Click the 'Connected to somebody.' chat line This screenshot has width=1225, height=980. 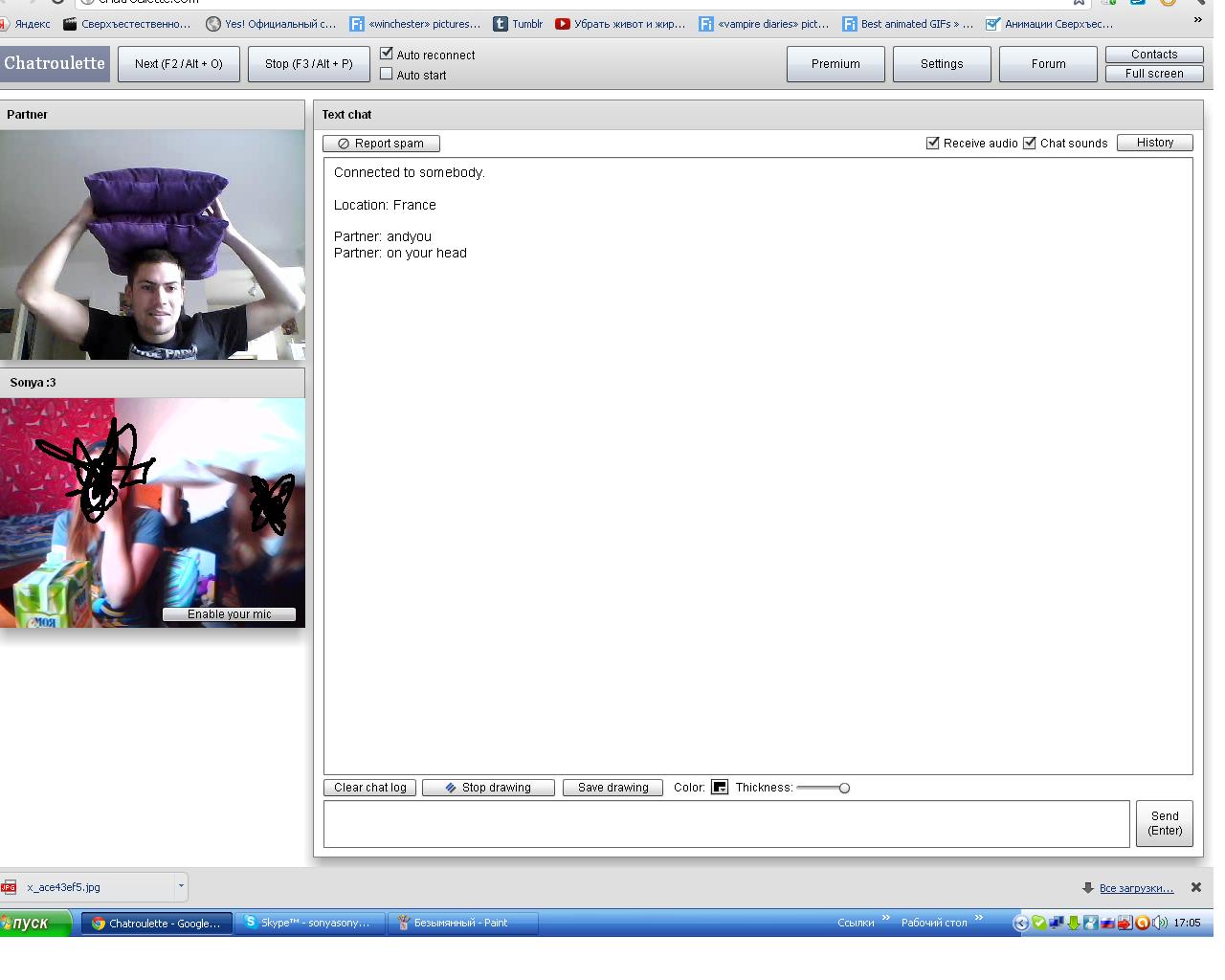(410, 172)
